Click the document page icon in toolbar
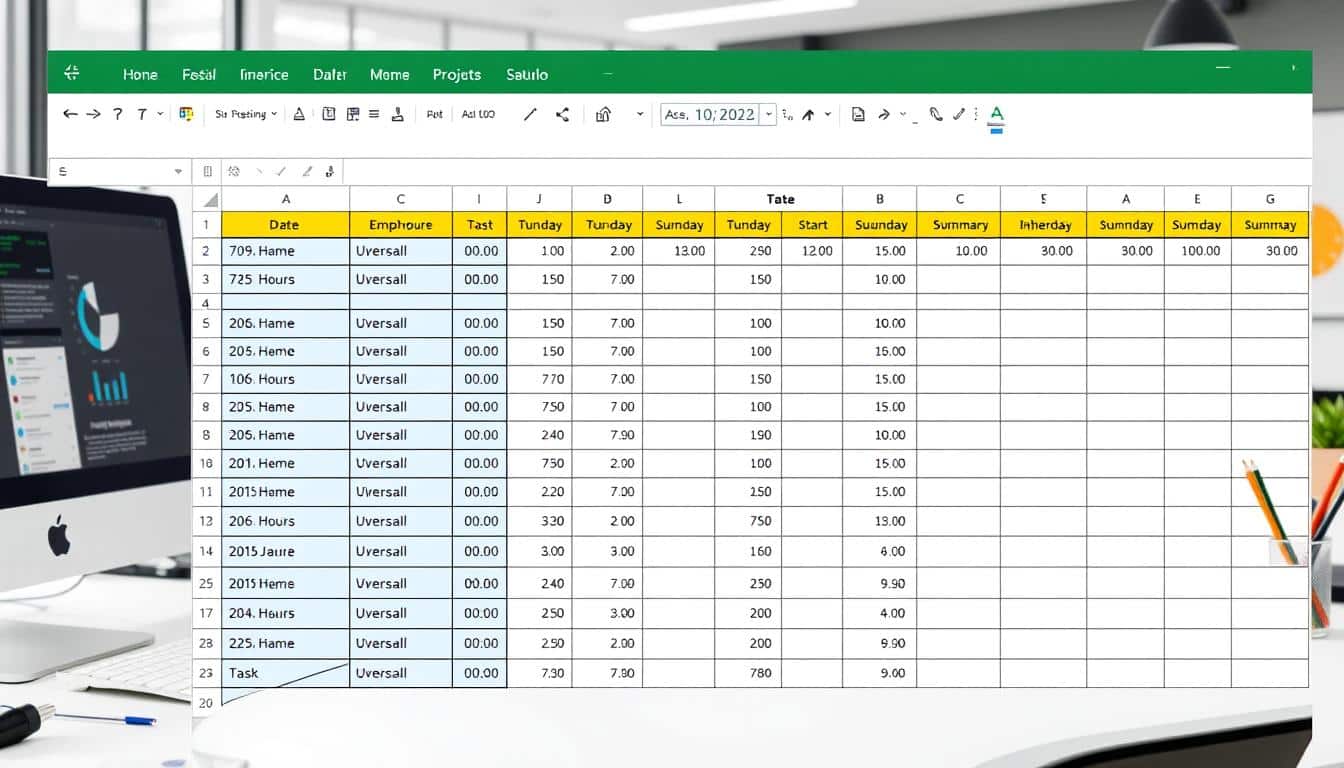Viewport: 1344px width, 768px height. pos(858,114)
